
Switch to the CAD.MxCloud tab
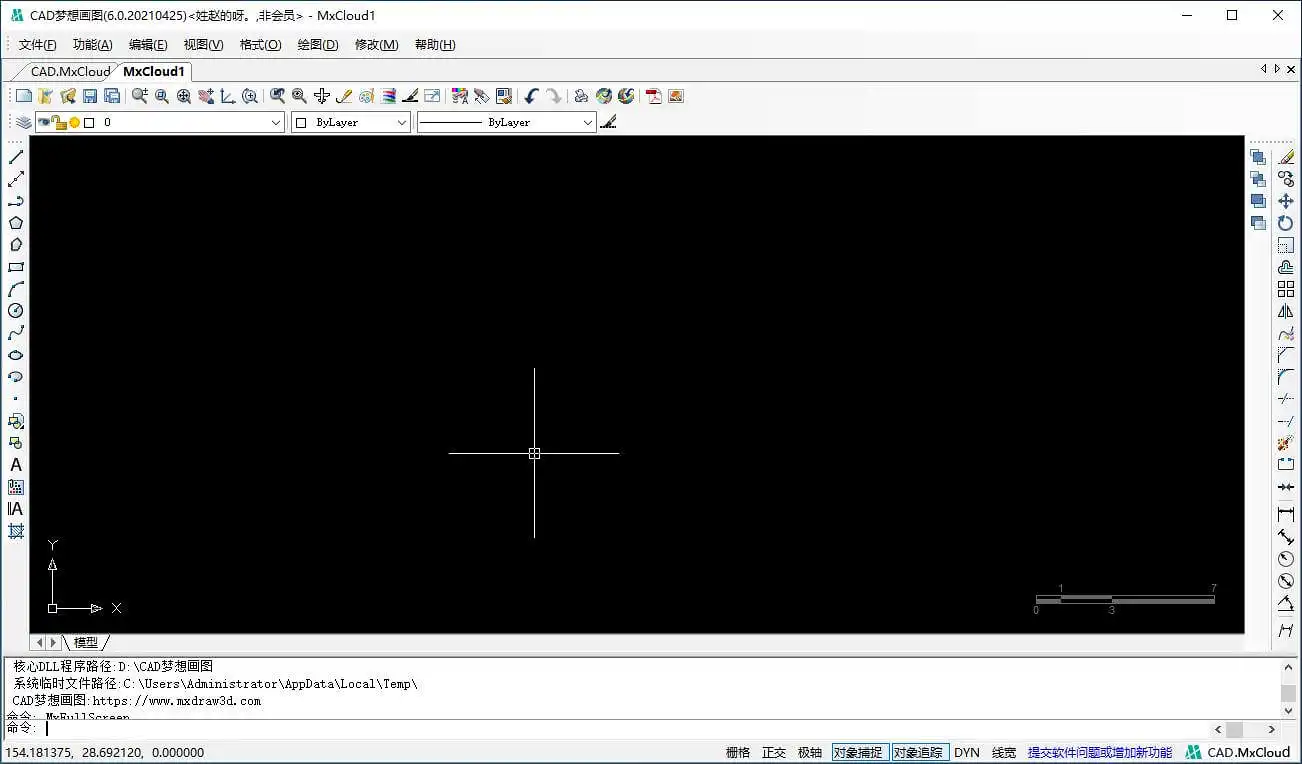click(x=70, y=71)
